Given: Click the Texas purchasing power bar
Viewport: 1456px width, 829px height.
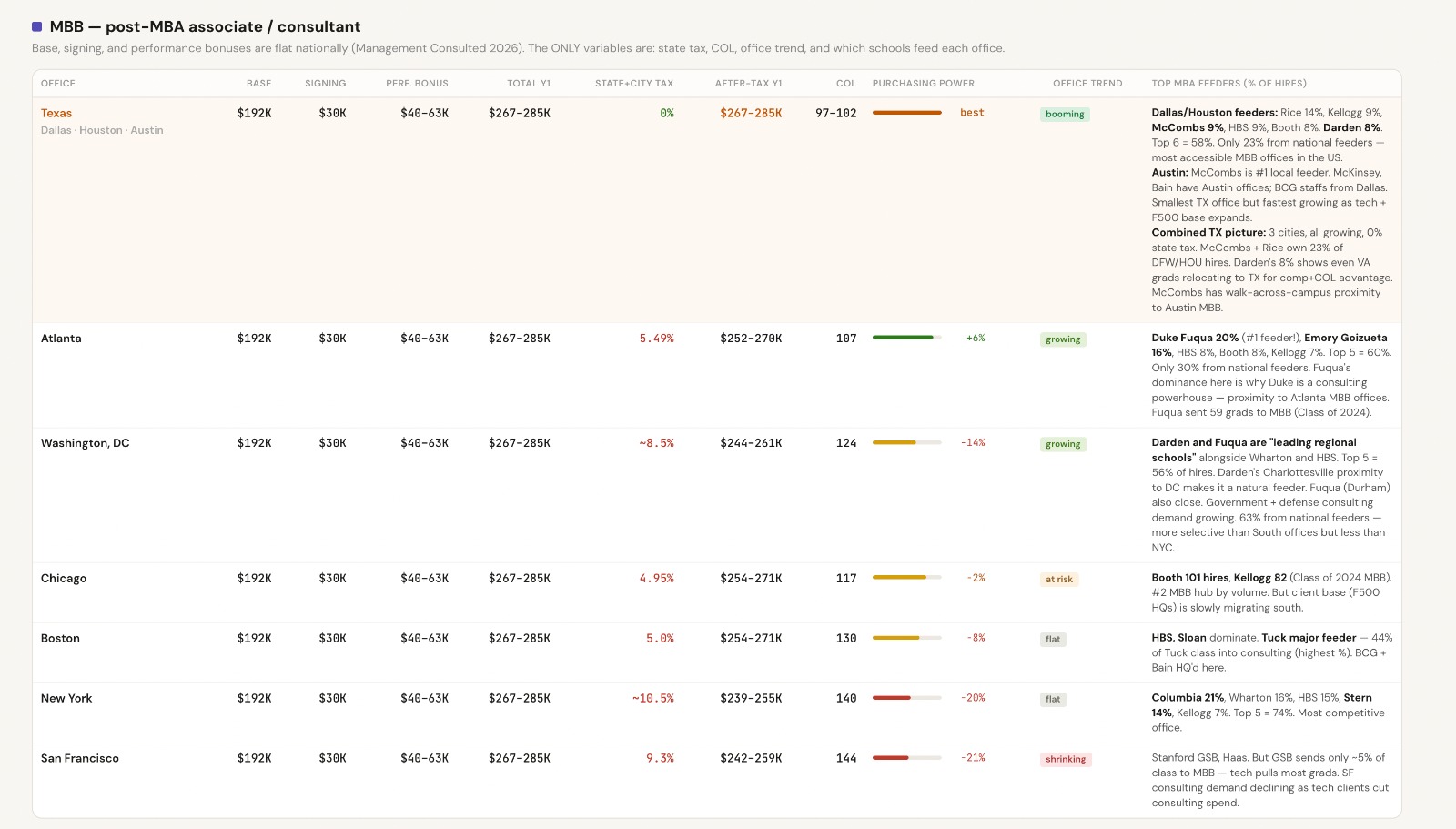Looking at the screenshot, I should point(906,113).
